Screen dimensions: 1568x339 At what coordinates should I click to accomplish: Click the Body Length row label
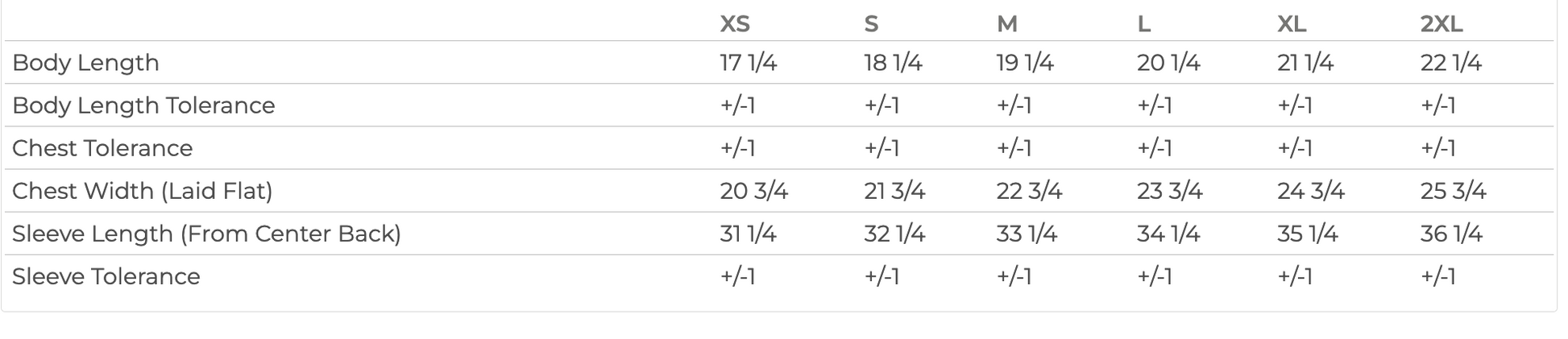point(85,63)
